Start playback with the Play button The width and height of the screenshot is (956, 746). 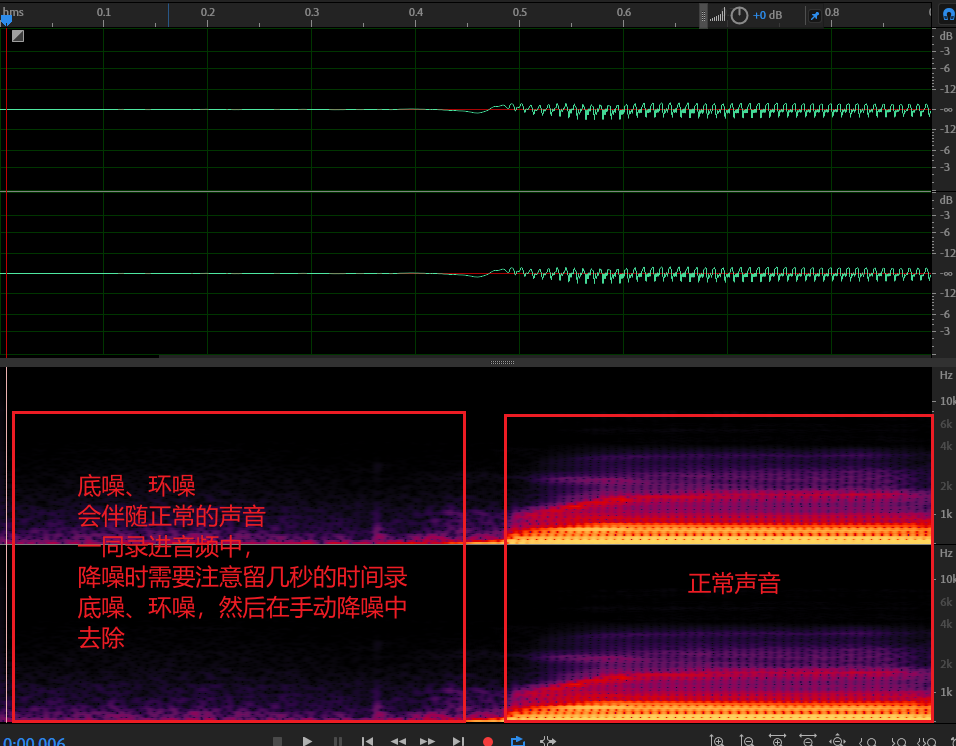tap(307, 741)
